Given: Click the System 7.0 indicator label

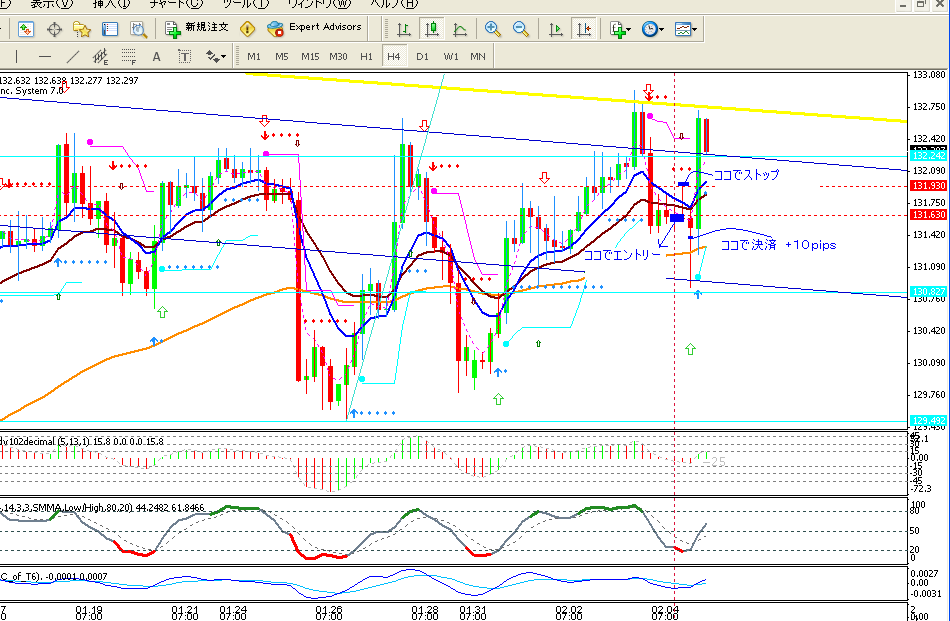Looking at the screenshot, I should (x=39, y=90).
